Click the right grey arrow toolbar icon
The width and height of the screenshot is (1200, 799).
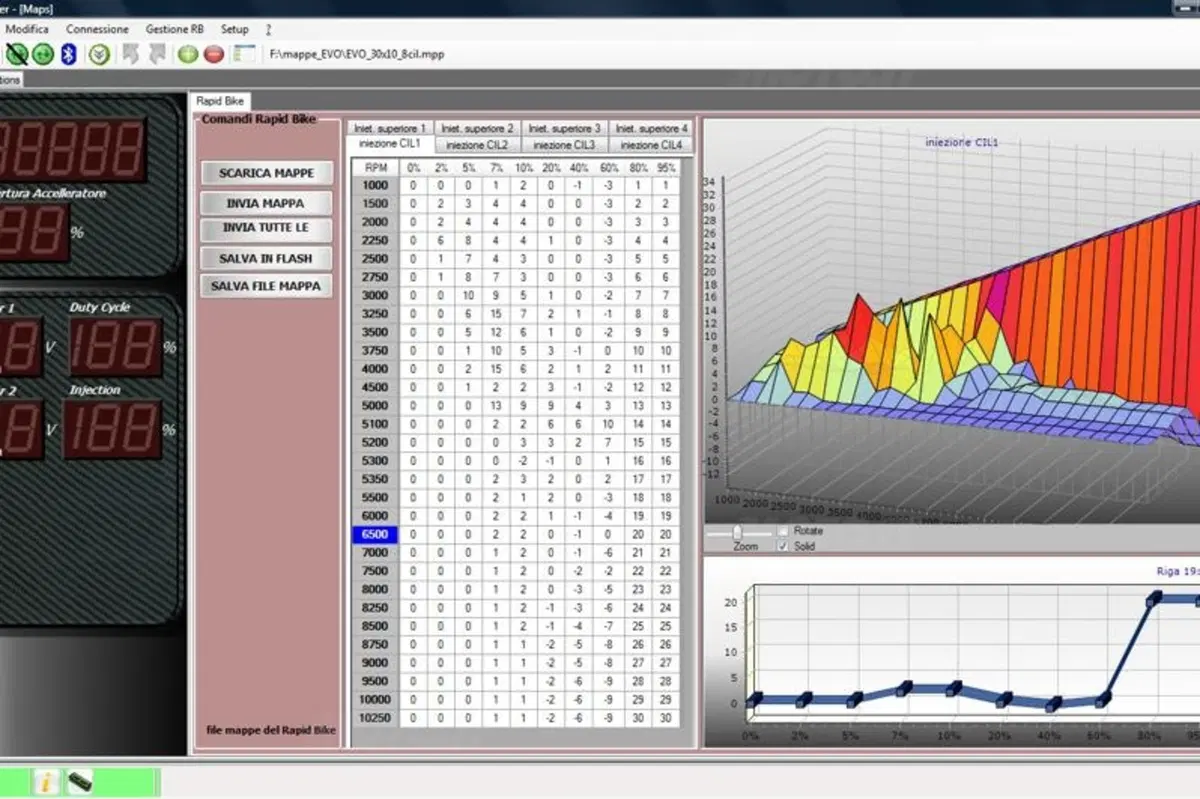coord(157,54)
